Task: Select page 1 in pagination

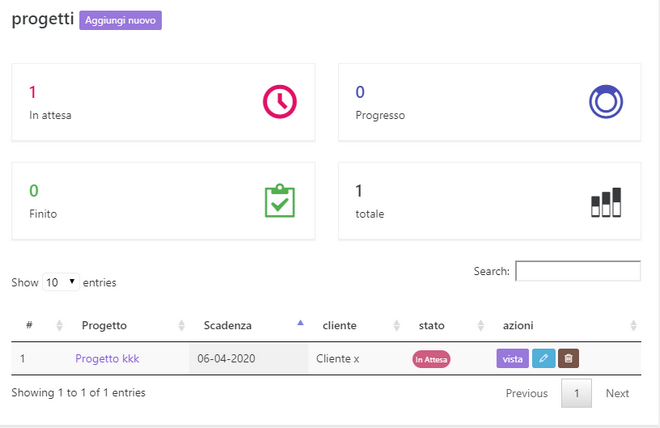Action: click(x=576, y=393)
